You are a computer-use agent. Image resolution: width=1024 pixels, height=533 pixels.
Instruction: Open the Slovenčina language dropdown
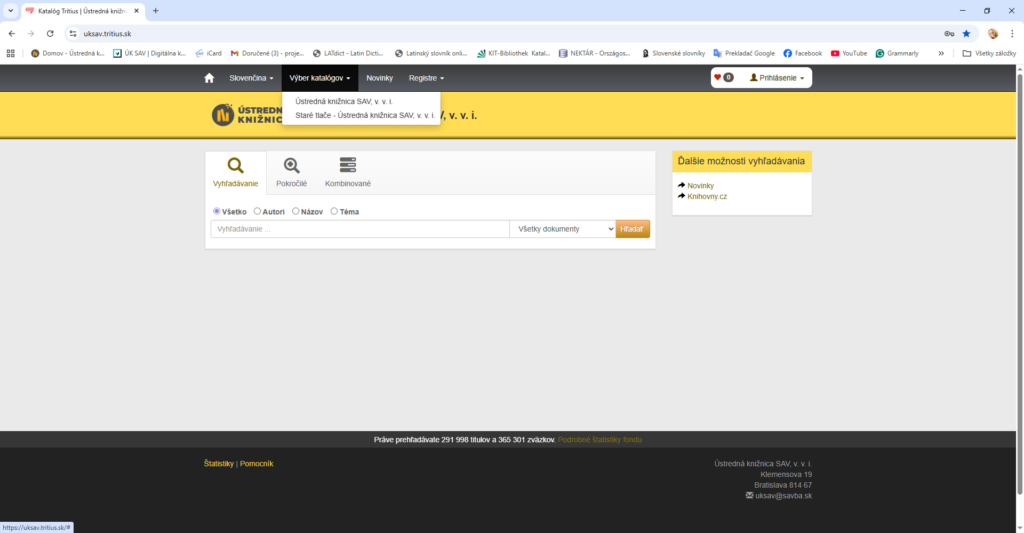pos(251,78)
